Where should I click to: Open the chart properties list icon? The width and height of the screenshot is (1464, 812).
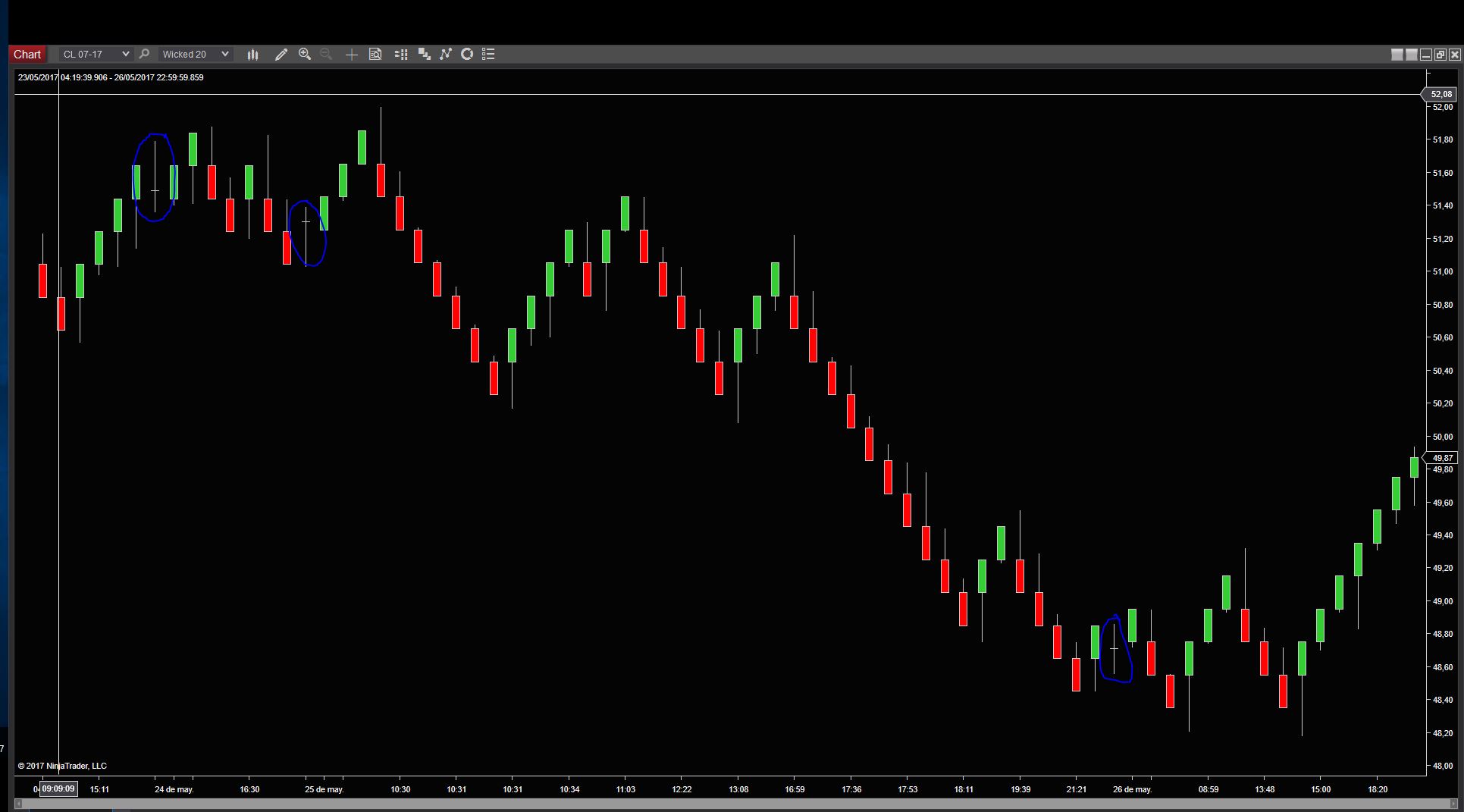(x=489, y=54)
